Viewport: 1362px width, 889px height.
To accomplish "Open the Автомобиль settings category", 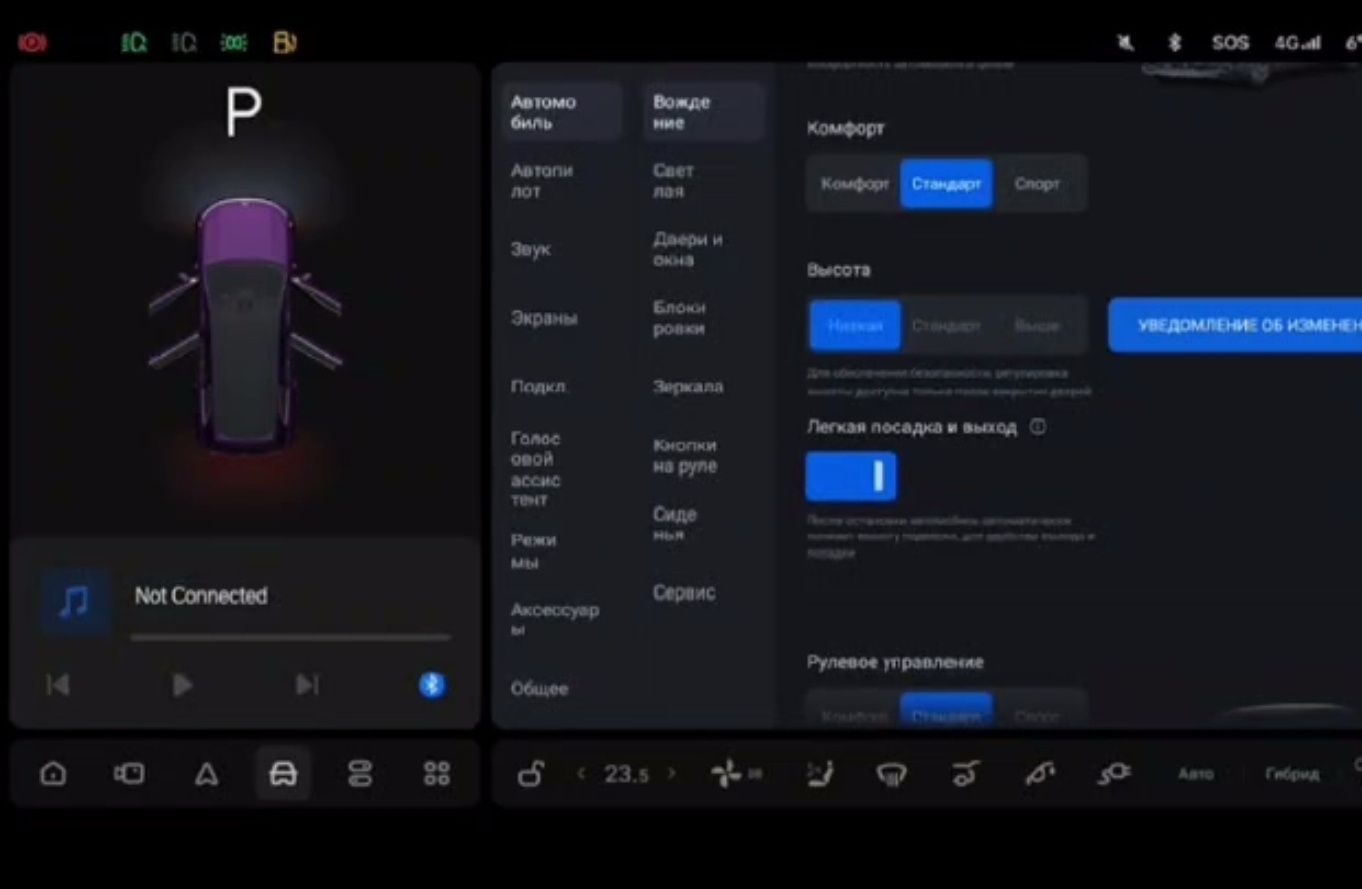I will 562,112.
